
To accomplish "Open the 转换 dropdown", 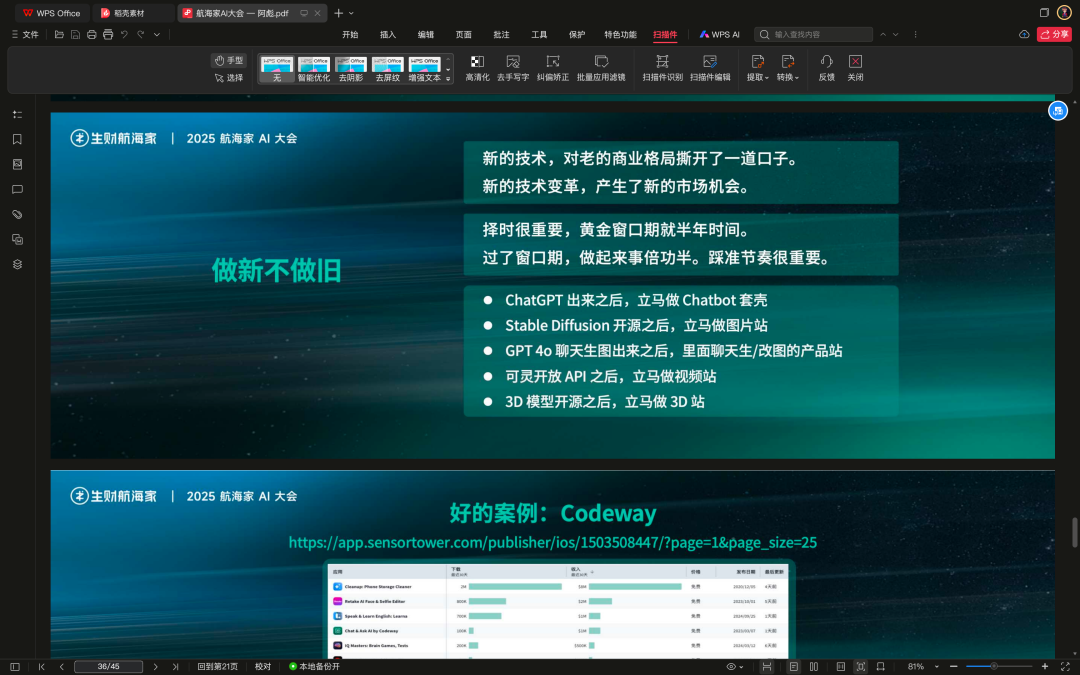I will coord(788,69).
